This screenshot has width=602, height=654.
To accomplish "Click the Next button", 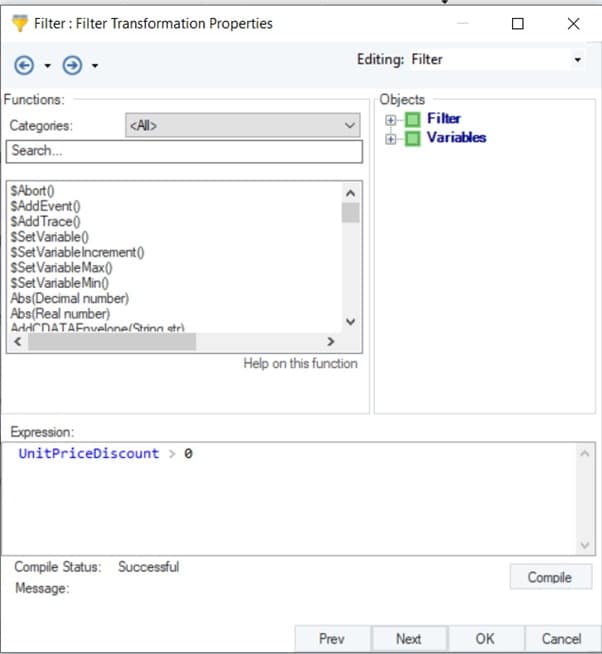I will tap(408, 639).
